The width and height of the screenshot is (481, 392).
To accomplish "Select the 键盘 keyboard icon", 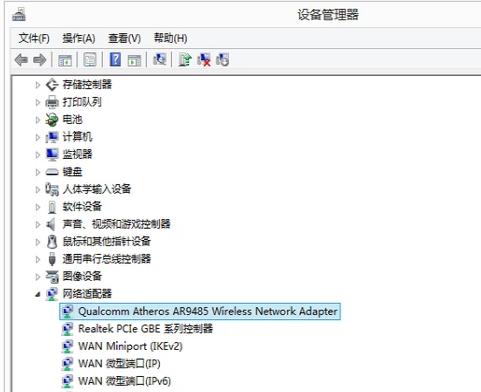I will coord(52,172).
